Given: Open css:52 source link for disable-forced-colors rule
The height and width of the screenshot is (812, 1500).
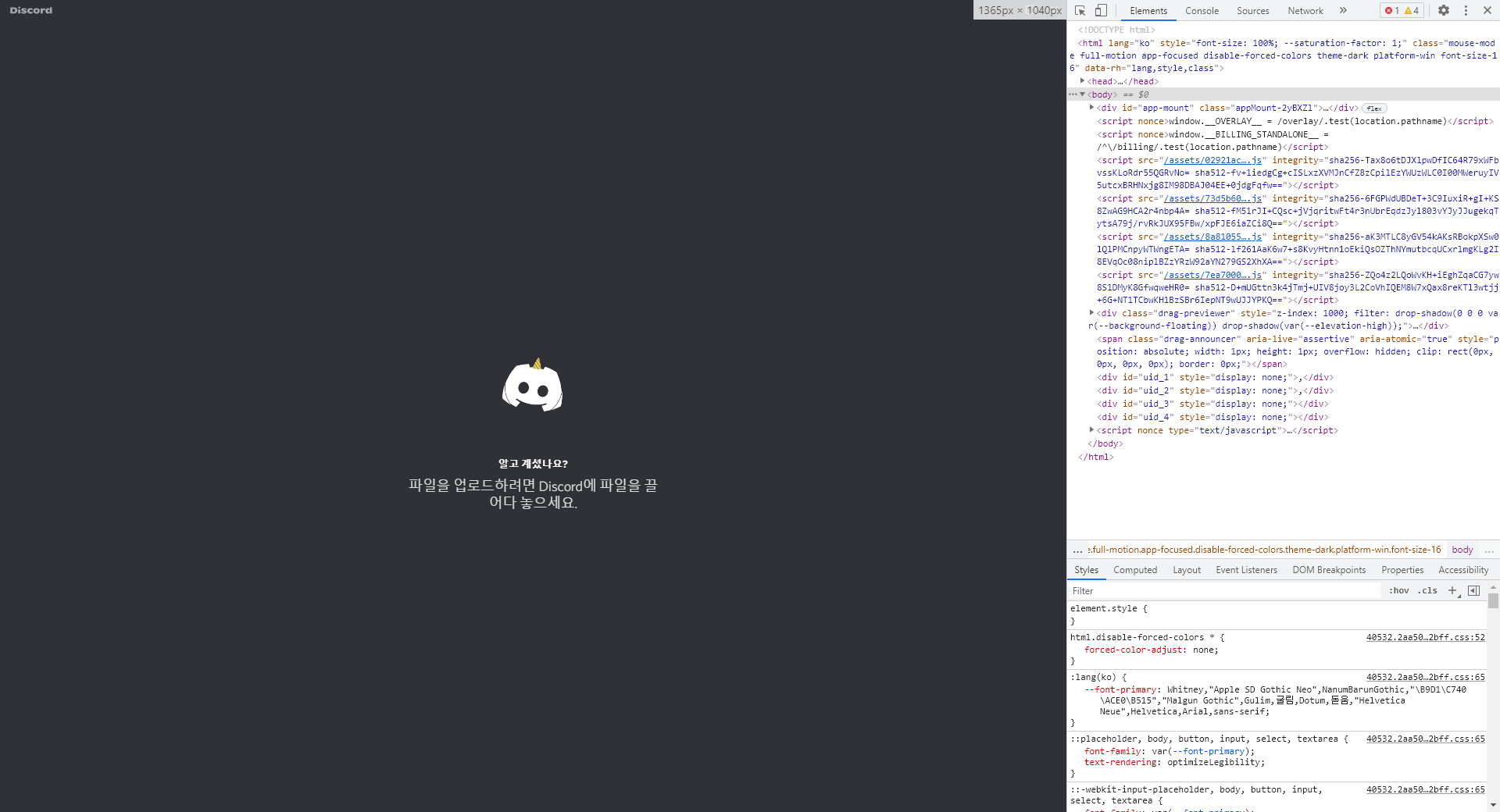Looking at the screenshot, I should [1425, 637].
